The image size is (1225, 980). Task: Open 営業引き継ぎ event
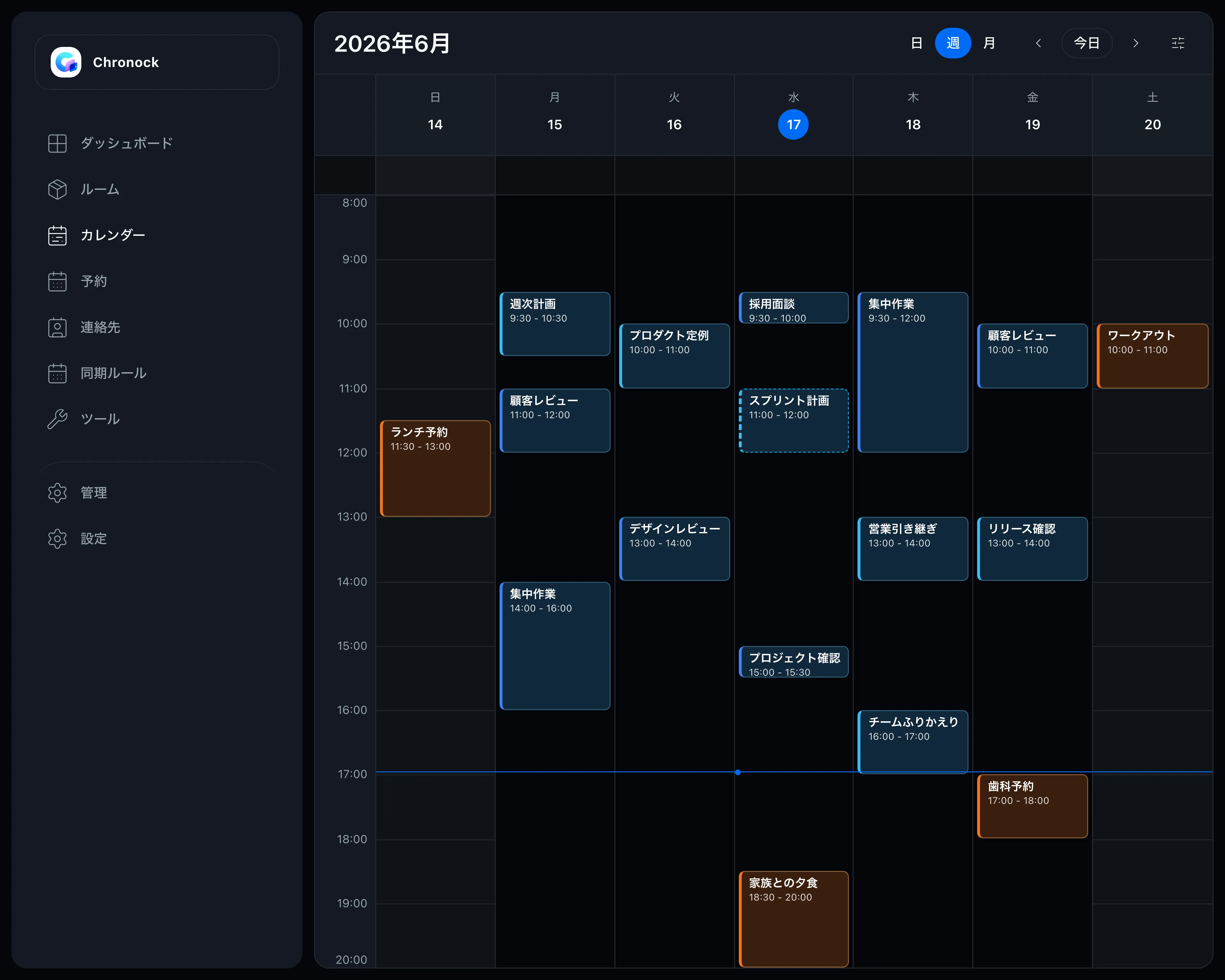[913, 549]
